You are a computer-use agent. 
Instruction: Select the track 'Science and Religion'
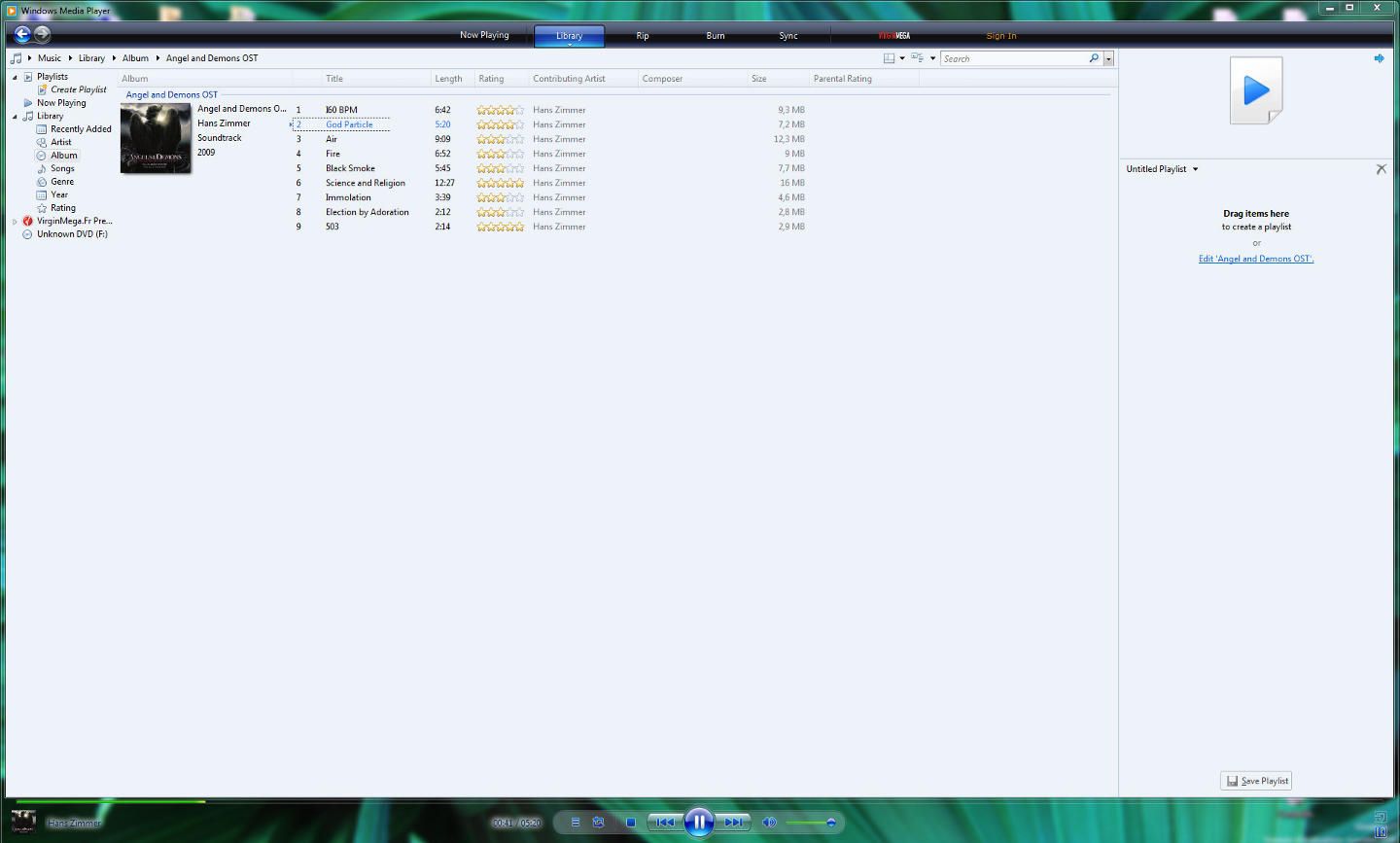coord(366,183)
